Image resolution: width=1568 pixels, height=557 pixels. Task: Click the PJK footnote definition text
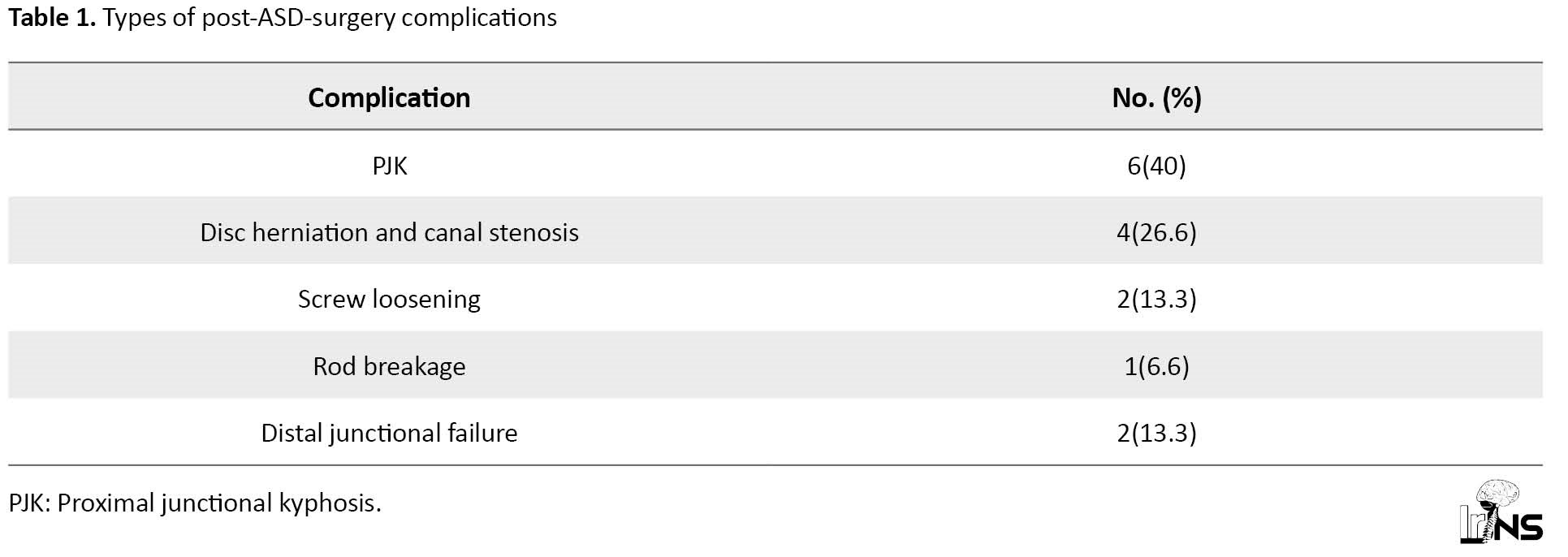click(195, 503)
